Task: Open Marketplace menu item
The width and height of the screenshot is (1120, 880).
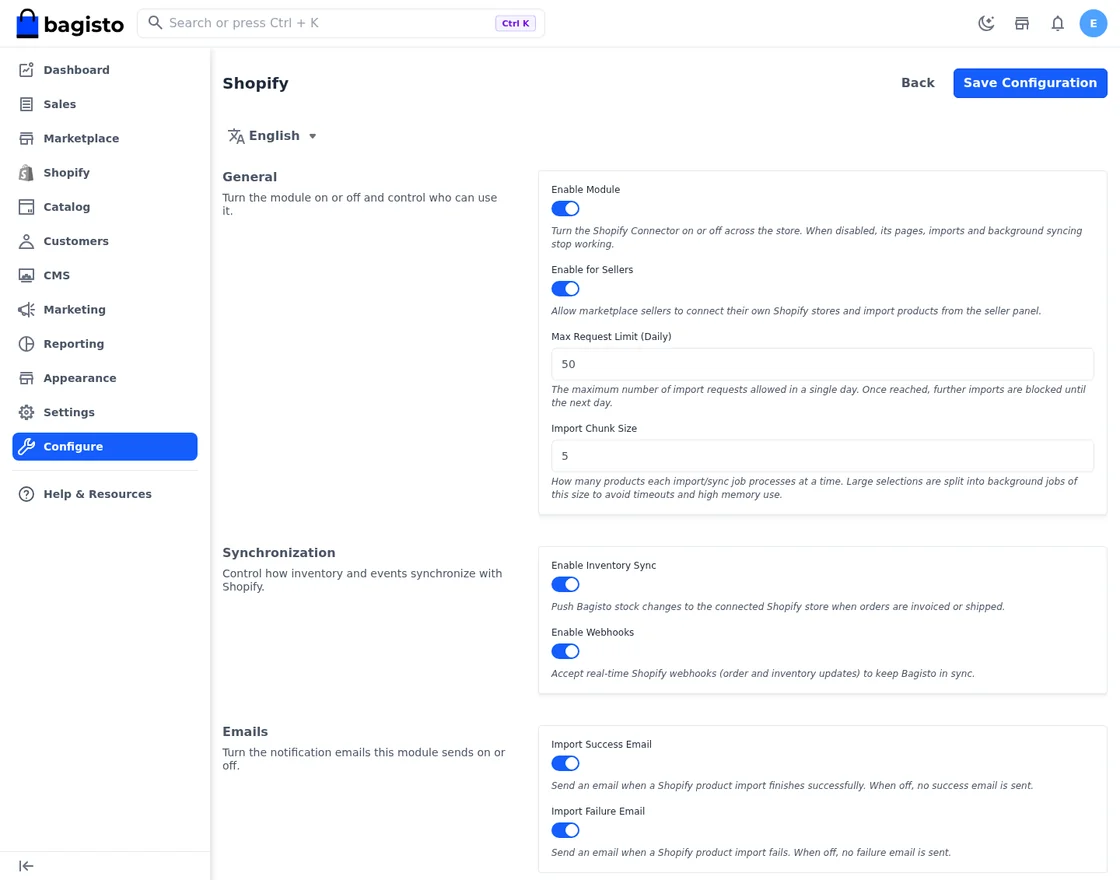Action: click(x=105, y=139)
